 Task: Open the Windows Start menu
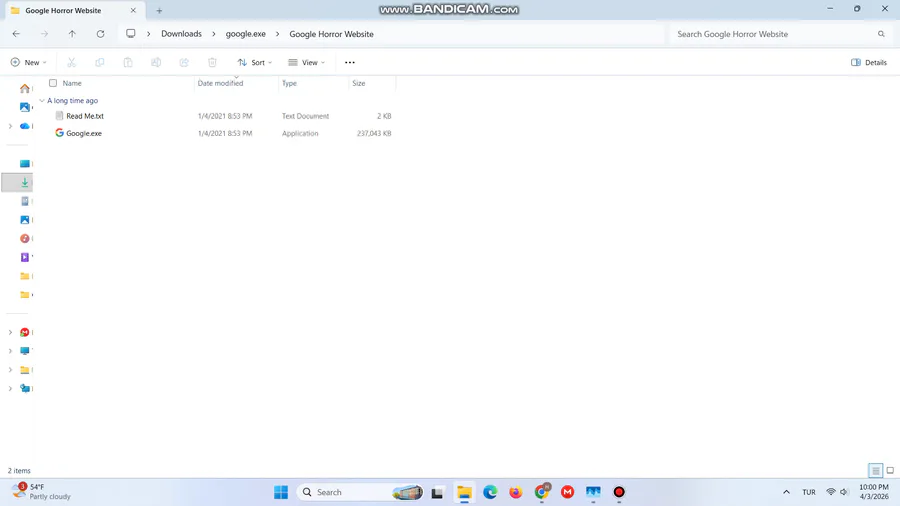(x=281, y=492)
